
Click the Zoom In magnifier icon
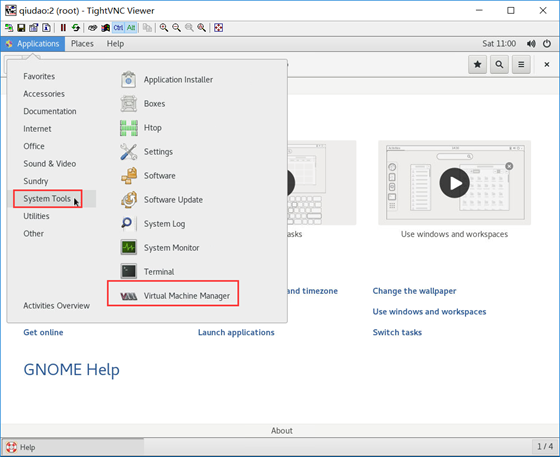coord(164,28)
